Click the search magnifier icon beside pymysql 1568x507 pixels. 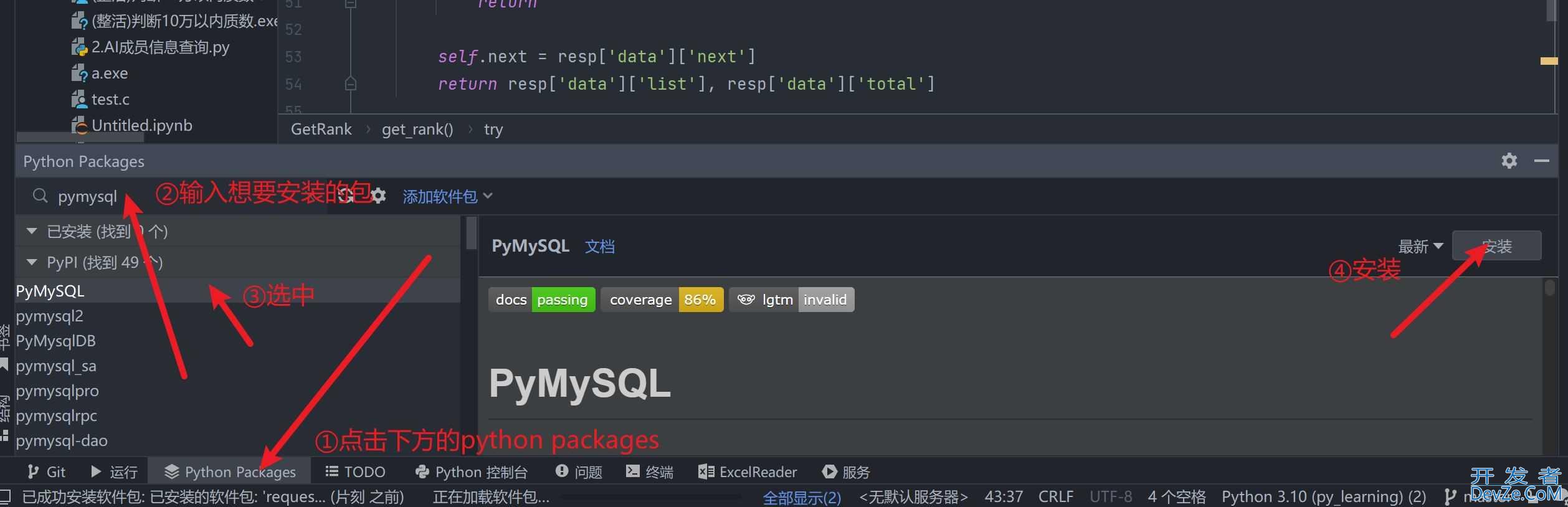coord(40,196)
